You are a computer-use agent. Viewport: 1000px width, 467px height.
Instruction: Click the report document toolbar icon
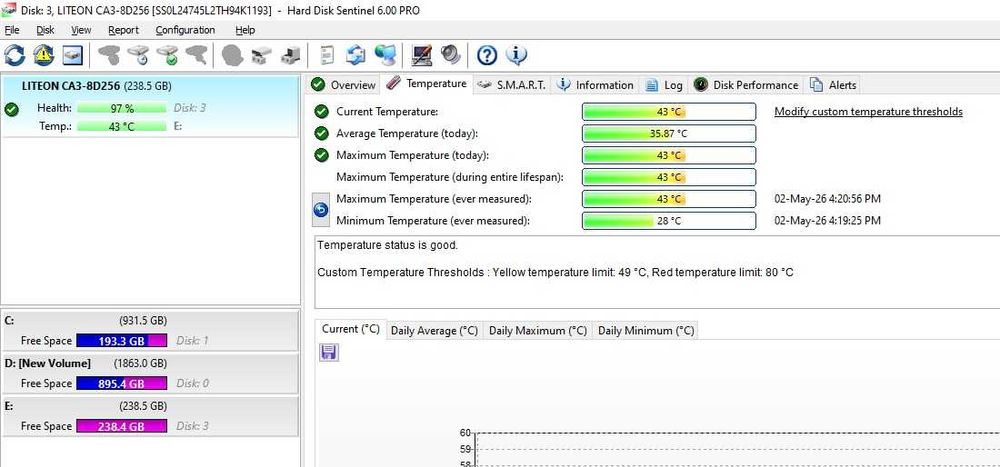pyautogui.click(x=327, y=56)
